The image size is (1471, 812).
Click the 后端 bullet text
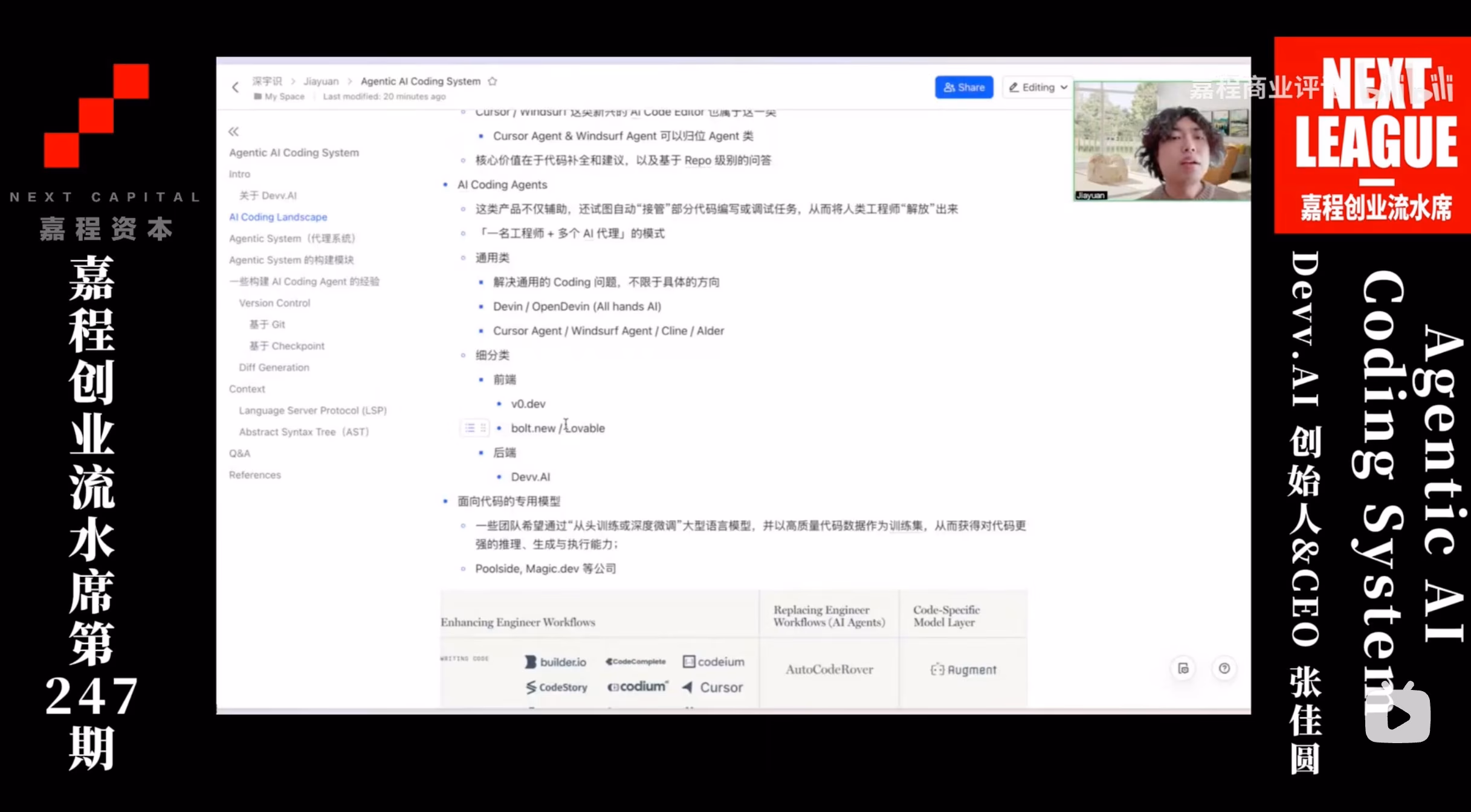505,453
